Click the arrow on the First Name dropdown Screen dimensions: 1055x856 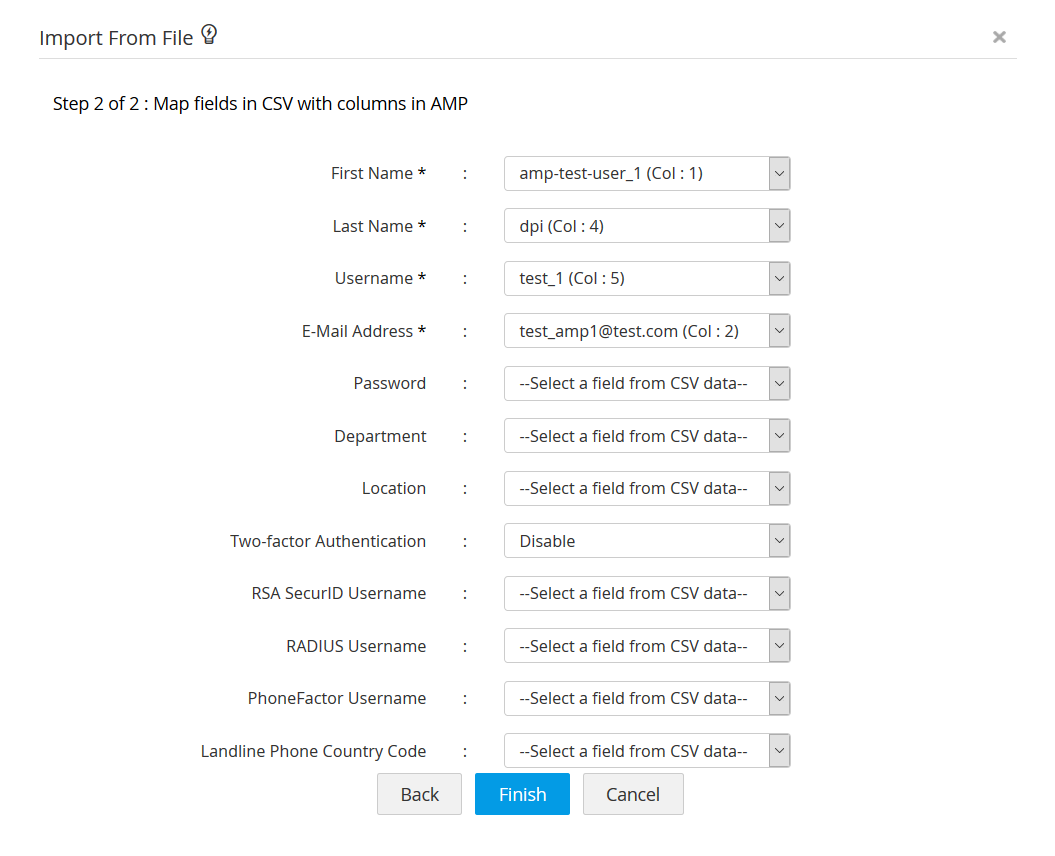pos(779,173)
